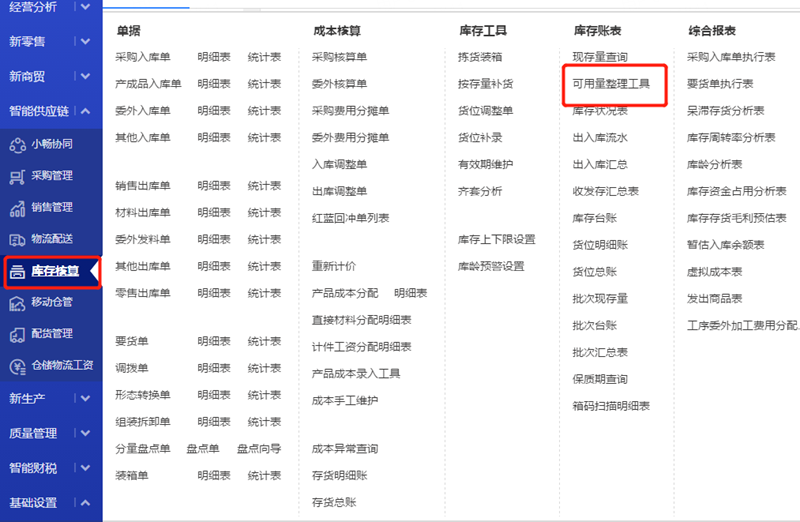Click the 移动仓管 warehouse icon

(x=17, y=303)
